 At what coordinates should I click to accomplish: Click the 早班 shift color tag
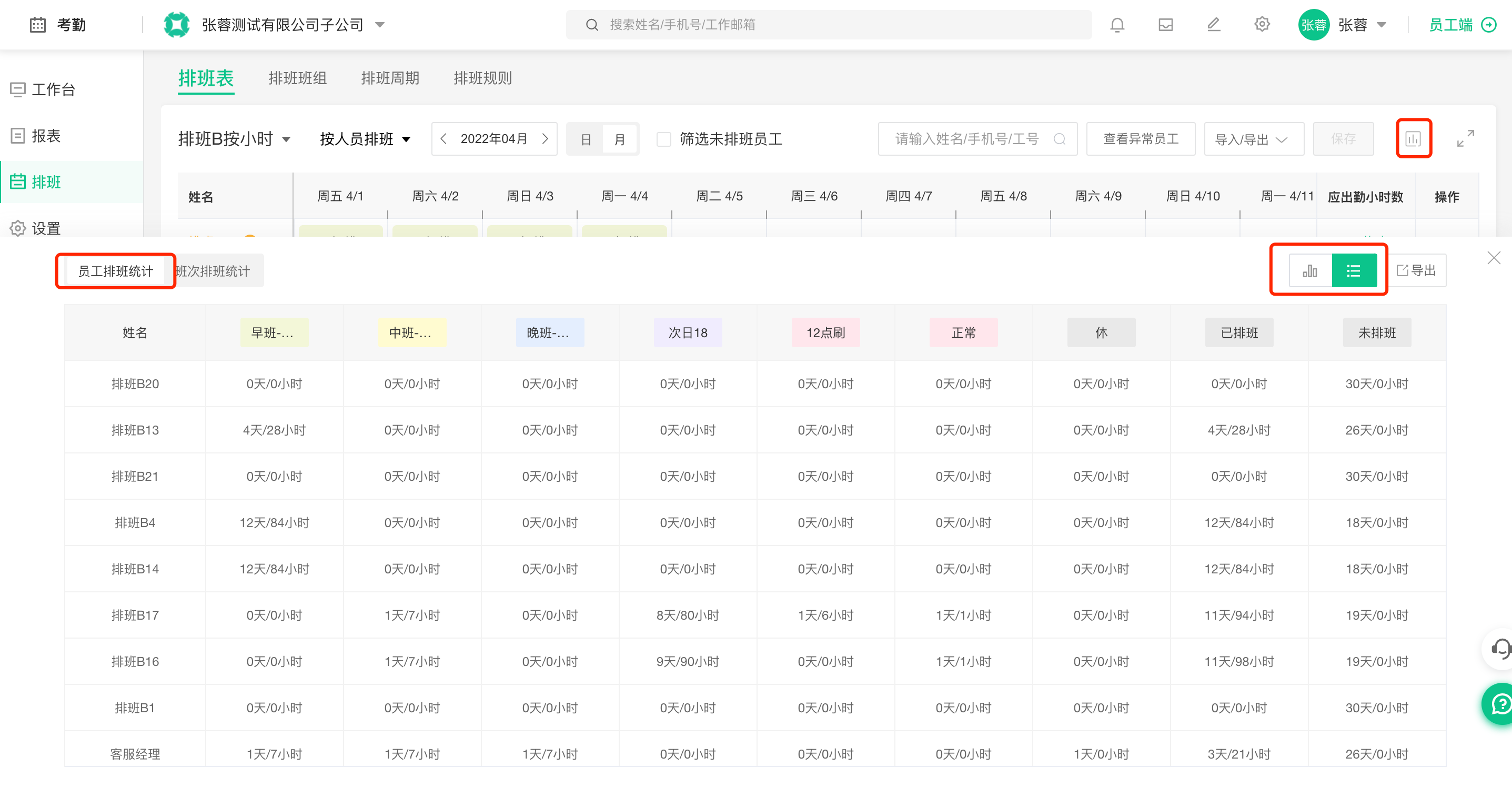274,332
